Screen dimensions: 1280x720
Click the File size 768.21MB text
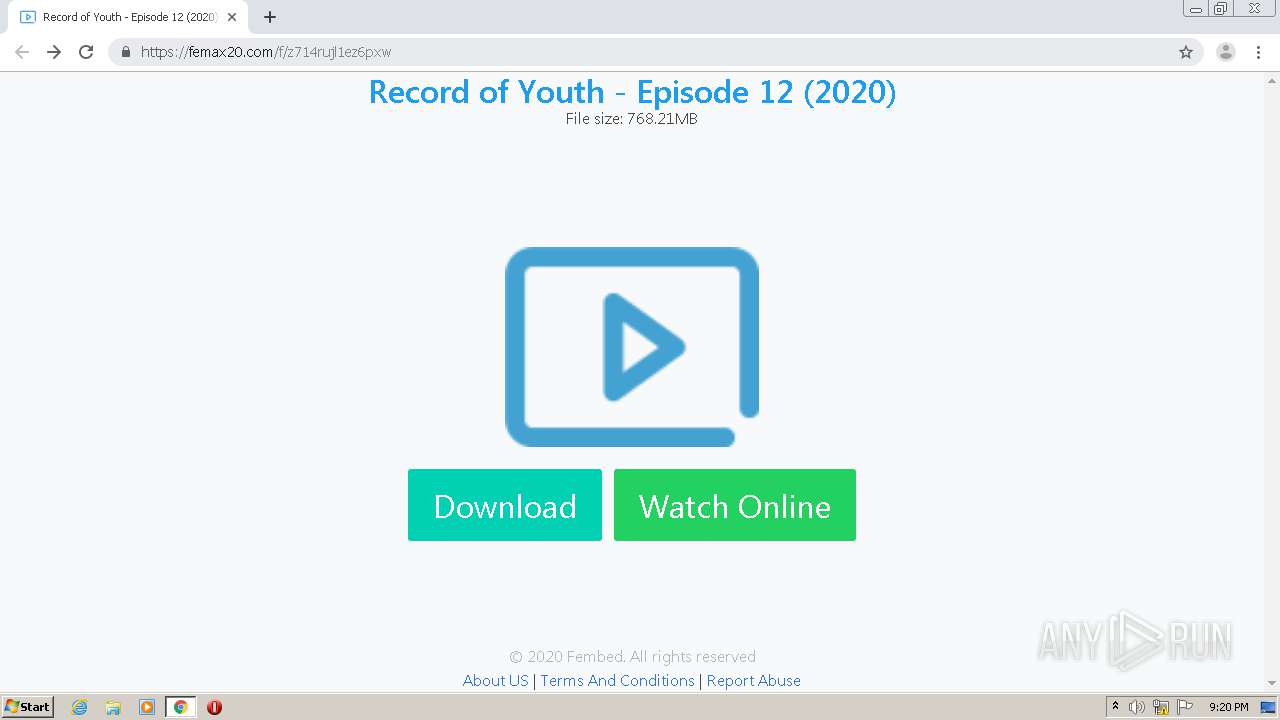[x=632, y=119]
